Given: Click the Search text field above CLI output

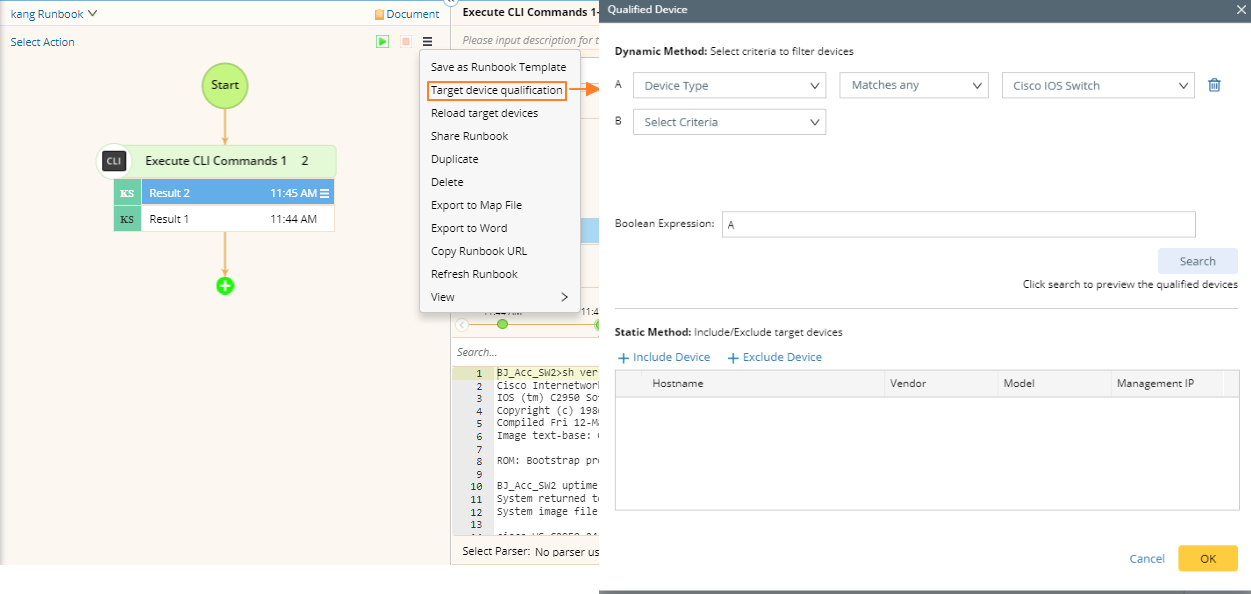Looking at the screenshot, I should 525,352.
